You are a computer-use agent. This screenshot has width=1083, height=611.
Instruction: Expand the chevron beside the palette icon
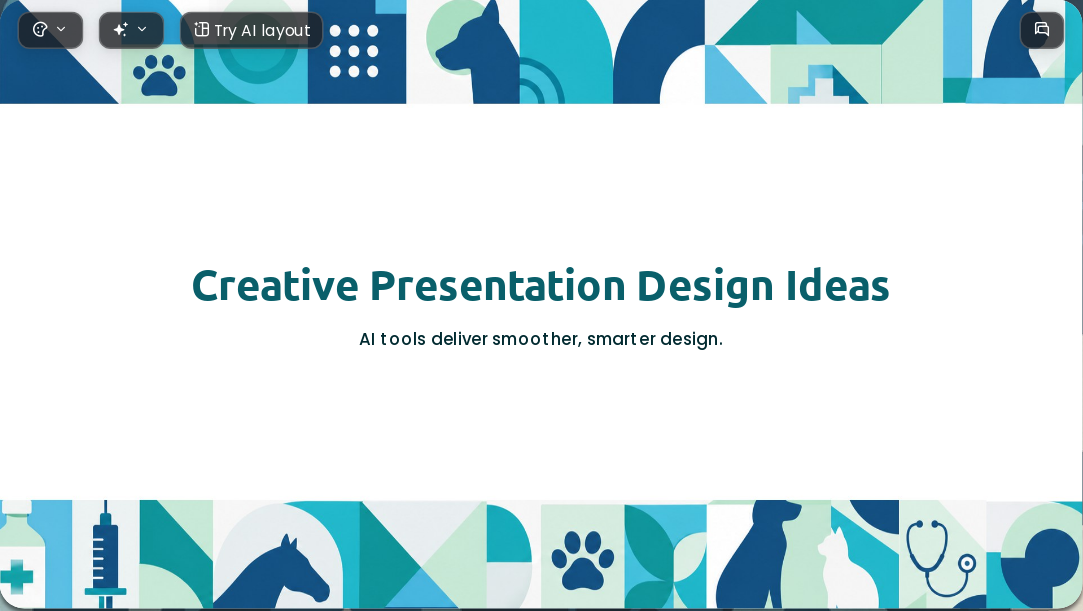click(61, 30)
